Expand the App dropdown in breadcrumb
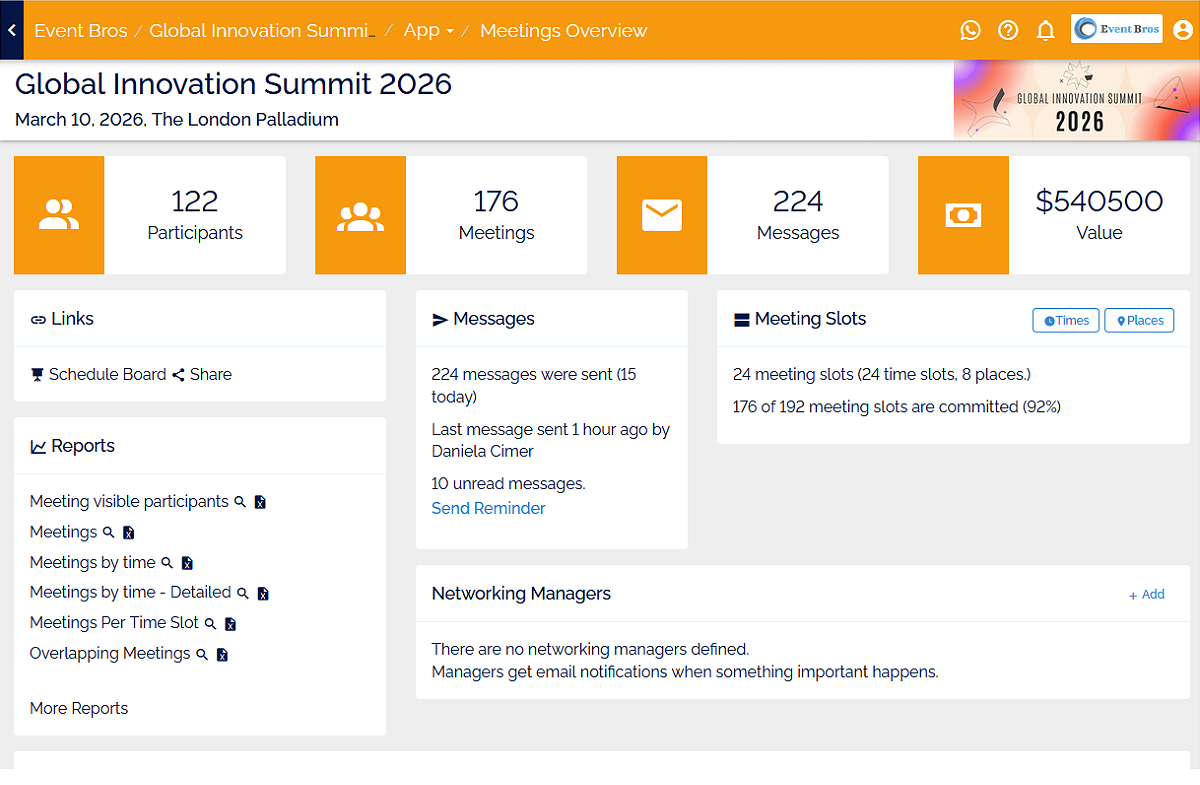This screenshot has height=785, width=1200. [x=428, y=30]
